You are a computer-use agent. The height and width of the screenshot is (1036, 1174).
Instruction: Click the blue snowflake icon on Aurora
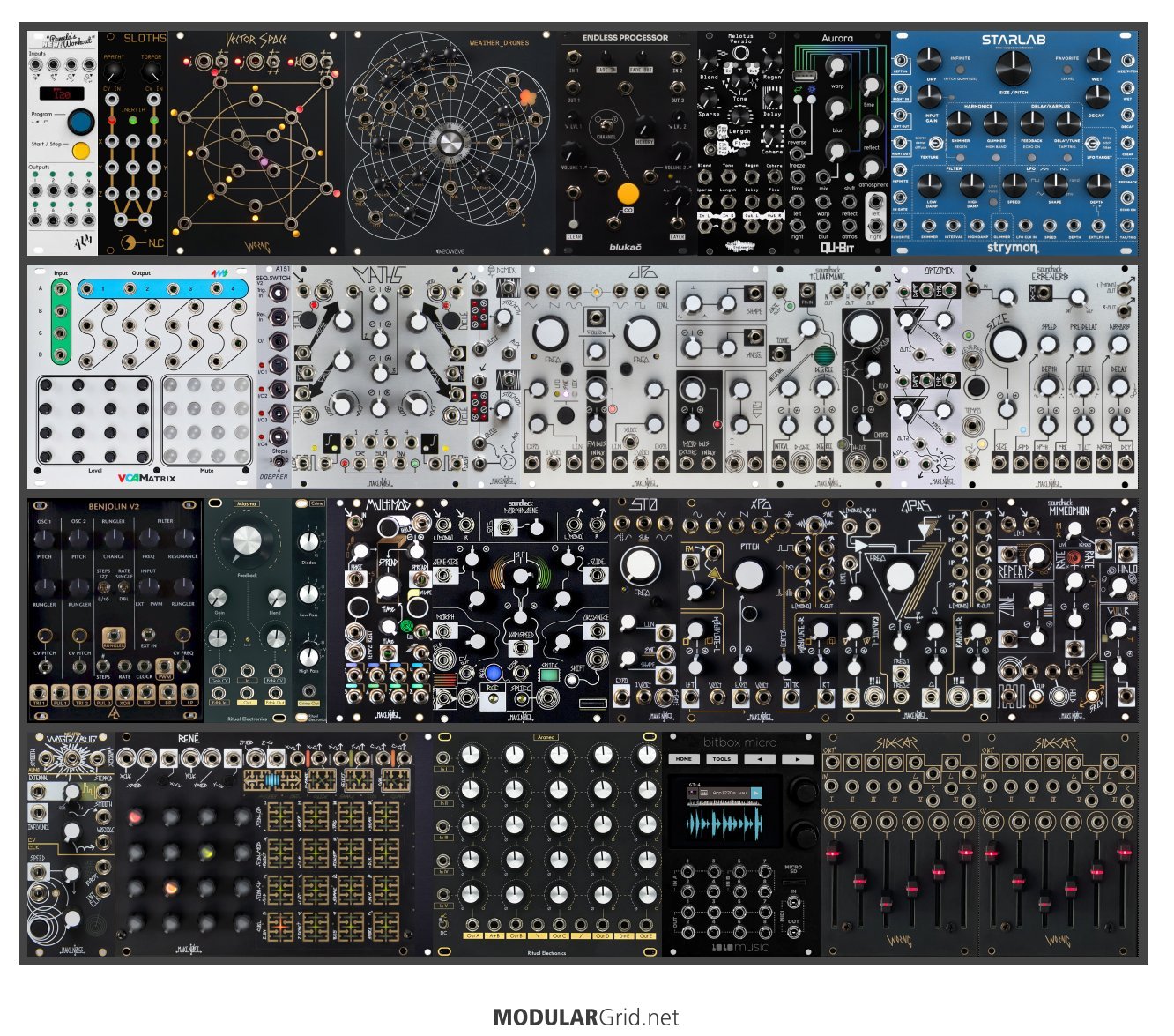click(811, 89)
